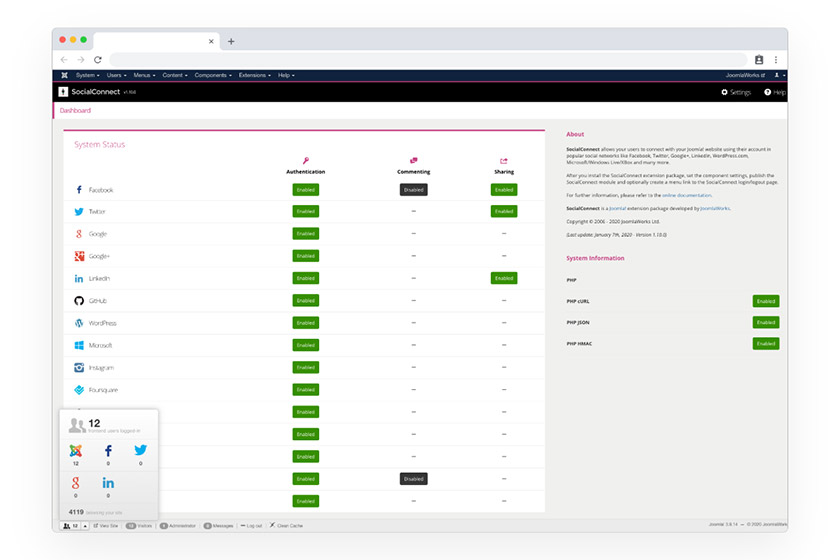Click the Google row icon
840x560 pixels.
click(79, 234)
